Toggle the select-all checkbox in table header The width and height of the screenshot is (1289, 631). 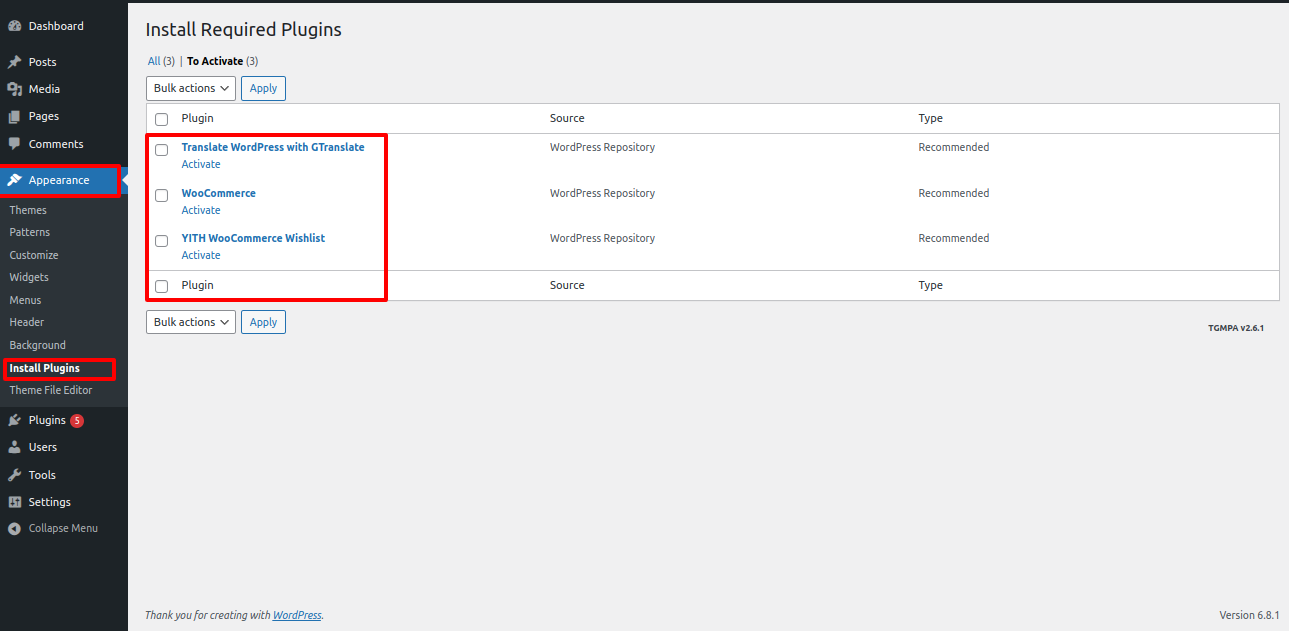click(x=162, y=119)
